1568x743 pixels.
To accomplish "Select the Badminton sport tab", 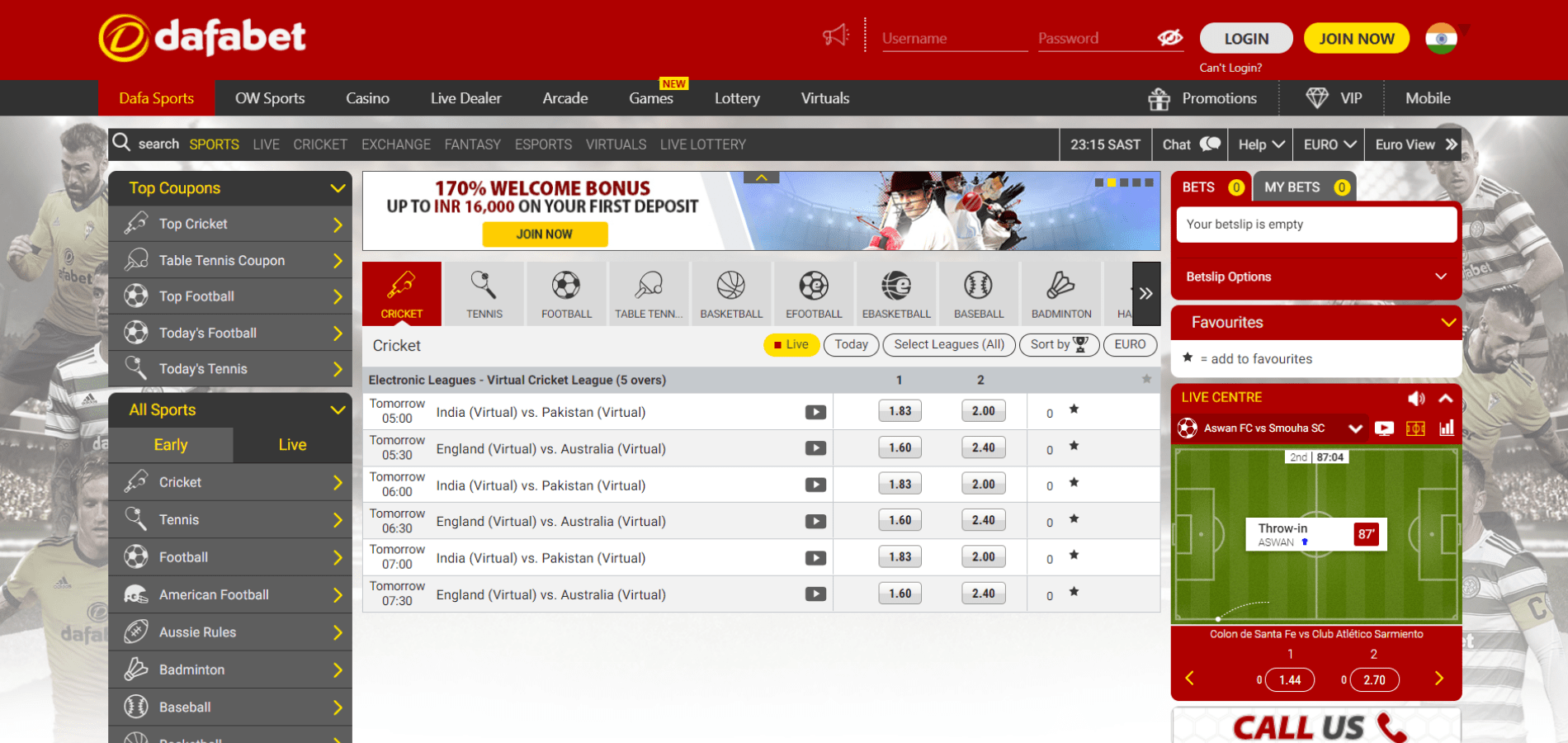I will click(x=1062, y=293).
